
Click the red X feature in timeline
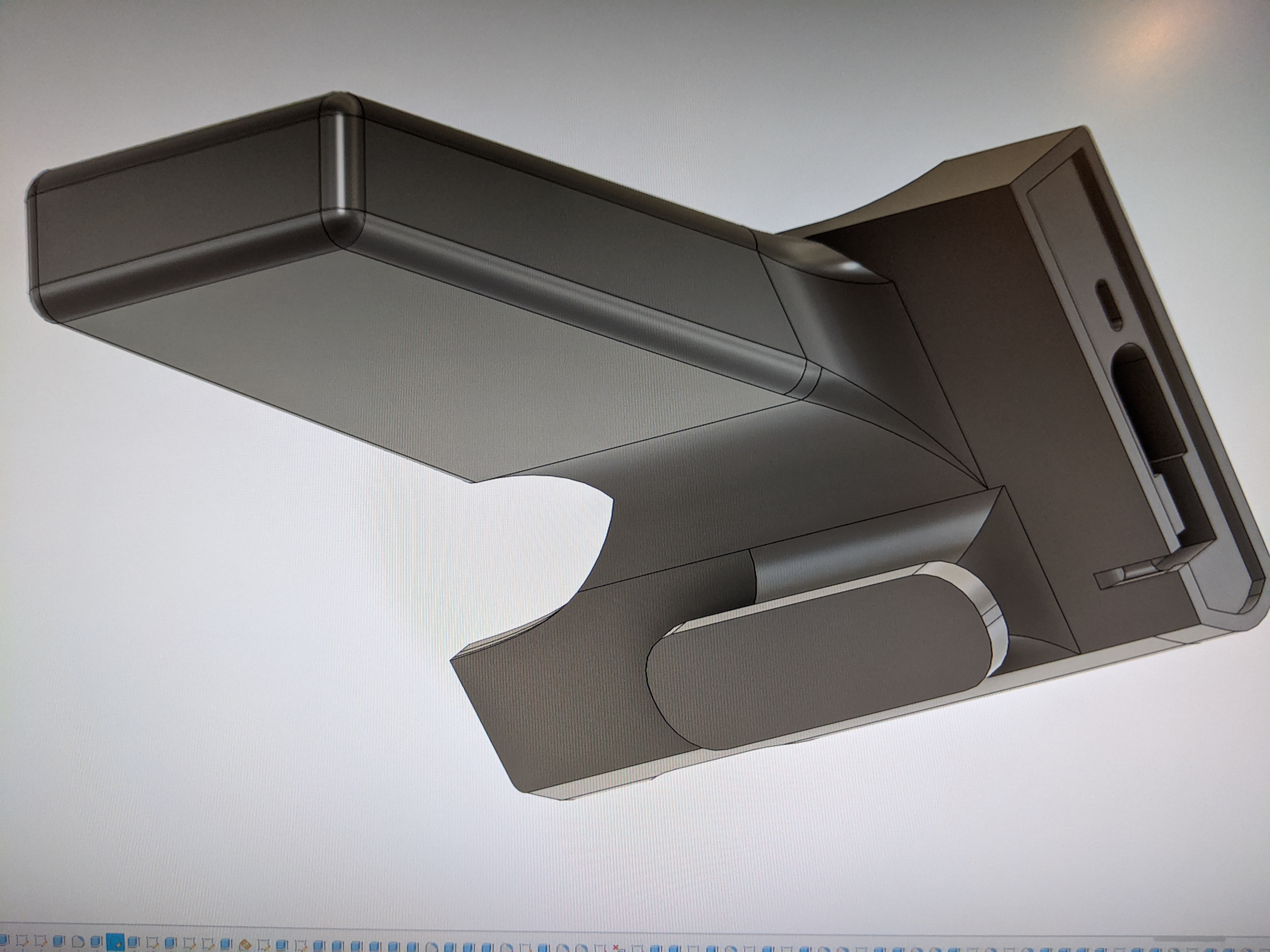615,947
